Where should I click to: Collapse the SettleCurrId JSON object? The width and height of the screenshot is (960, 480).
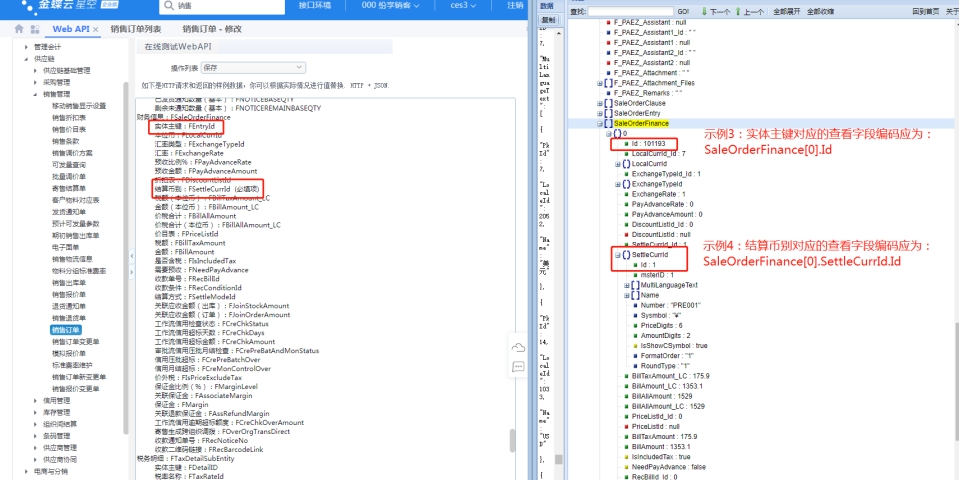pyautogui.click(x=618, y=255)
